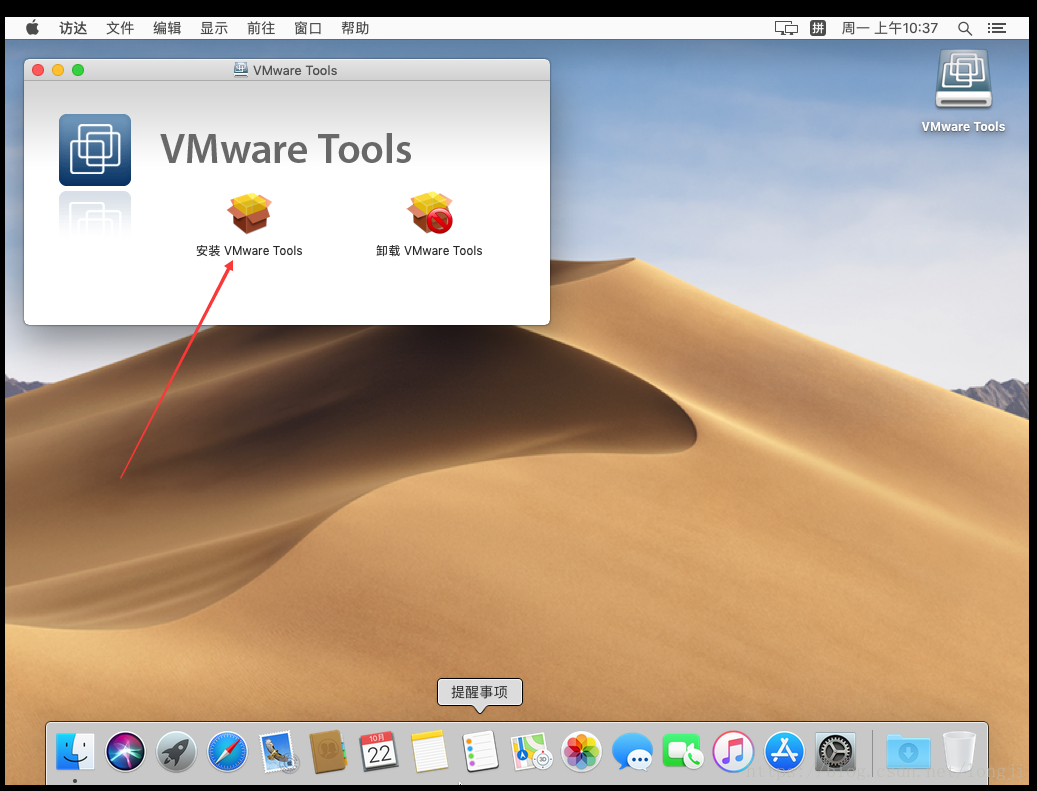The height and width of the screenshot is (791, 1037).
Task: Open Messages app in the Dock
Action: pos(632,752)
